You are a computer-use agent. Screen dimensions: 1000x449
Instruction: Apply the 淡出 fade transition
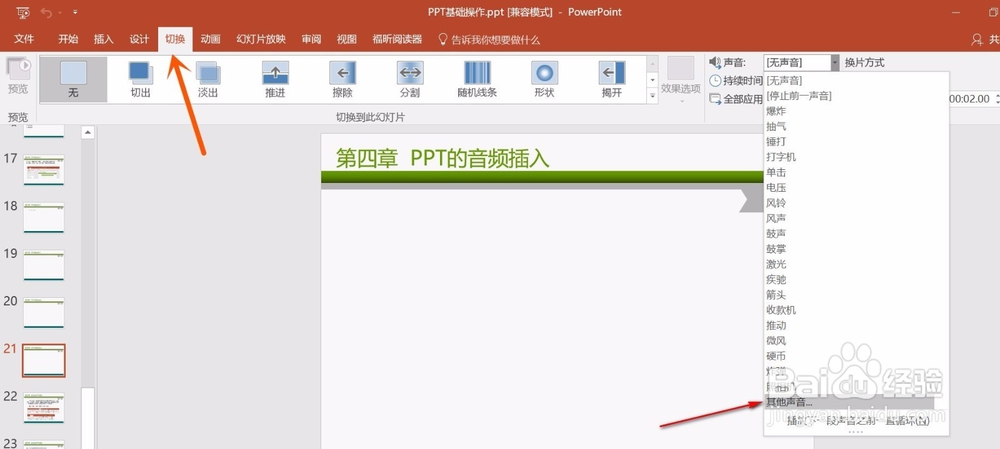pos(207,79)
